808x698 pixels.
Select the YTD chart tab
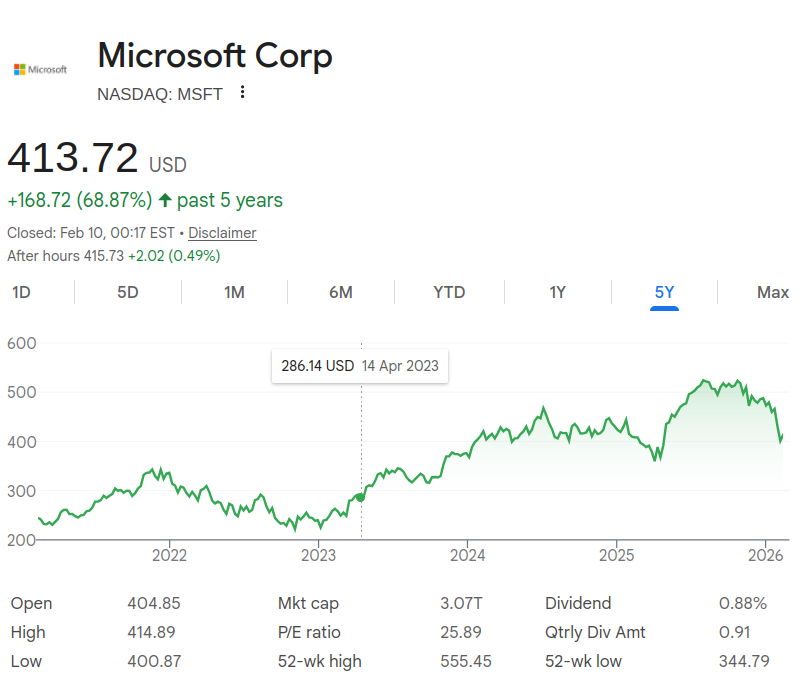pyautogui.click(x=449, y=292)
